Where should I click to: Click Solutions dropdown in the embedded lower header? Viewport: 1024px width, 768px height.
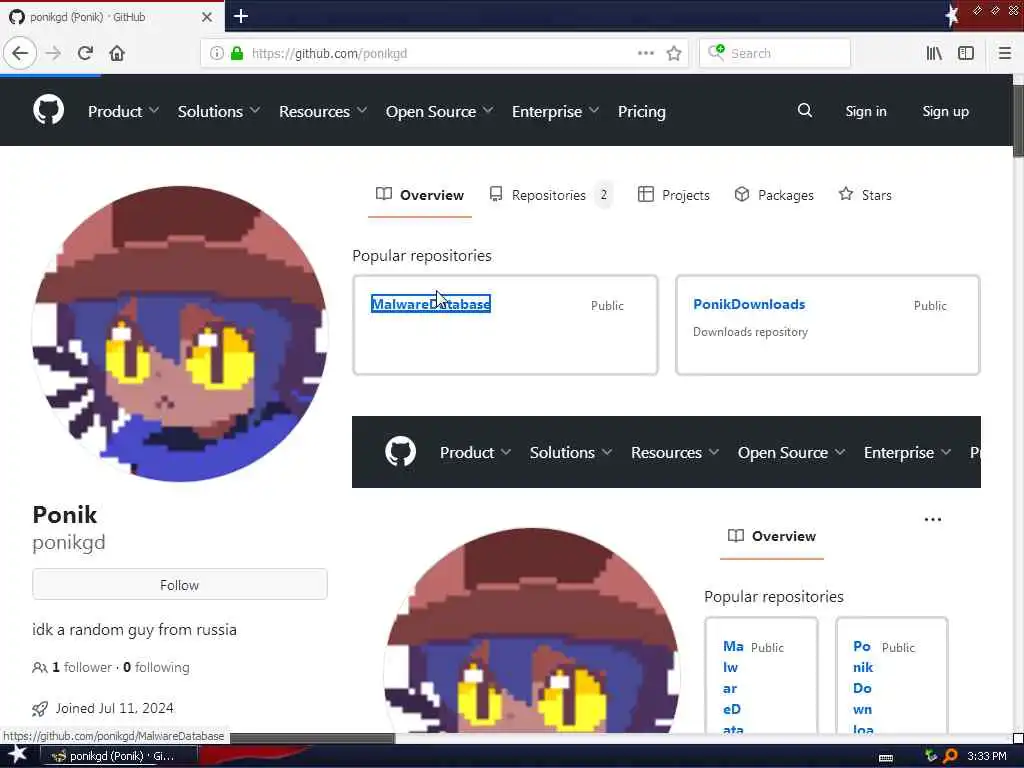pyautogui.click(x=571, y=452)
